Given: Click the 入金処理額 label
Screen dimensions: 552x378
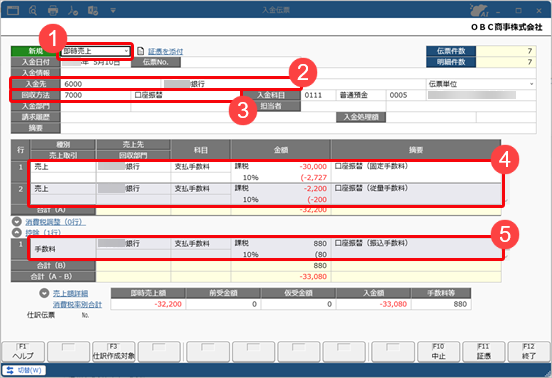Looking at the screenshot, I should point(361,117).
